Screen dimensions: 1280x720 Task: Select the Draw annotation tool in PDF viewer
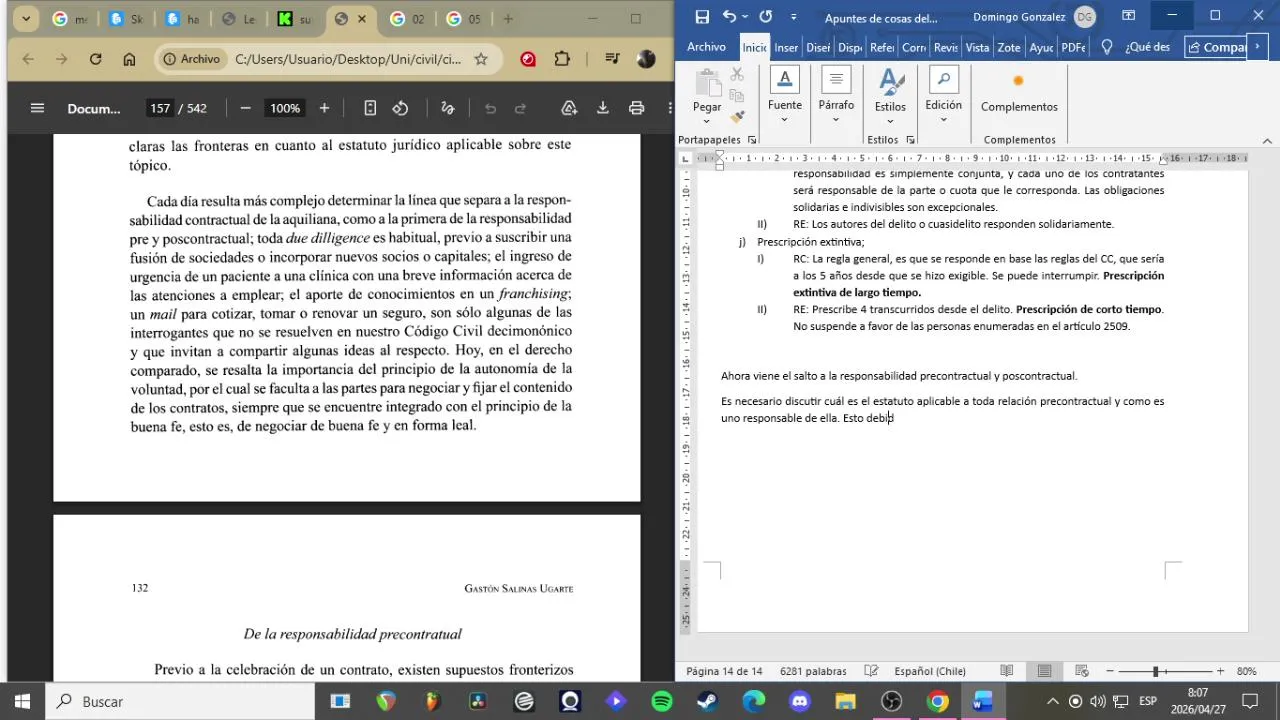point(448,108)
